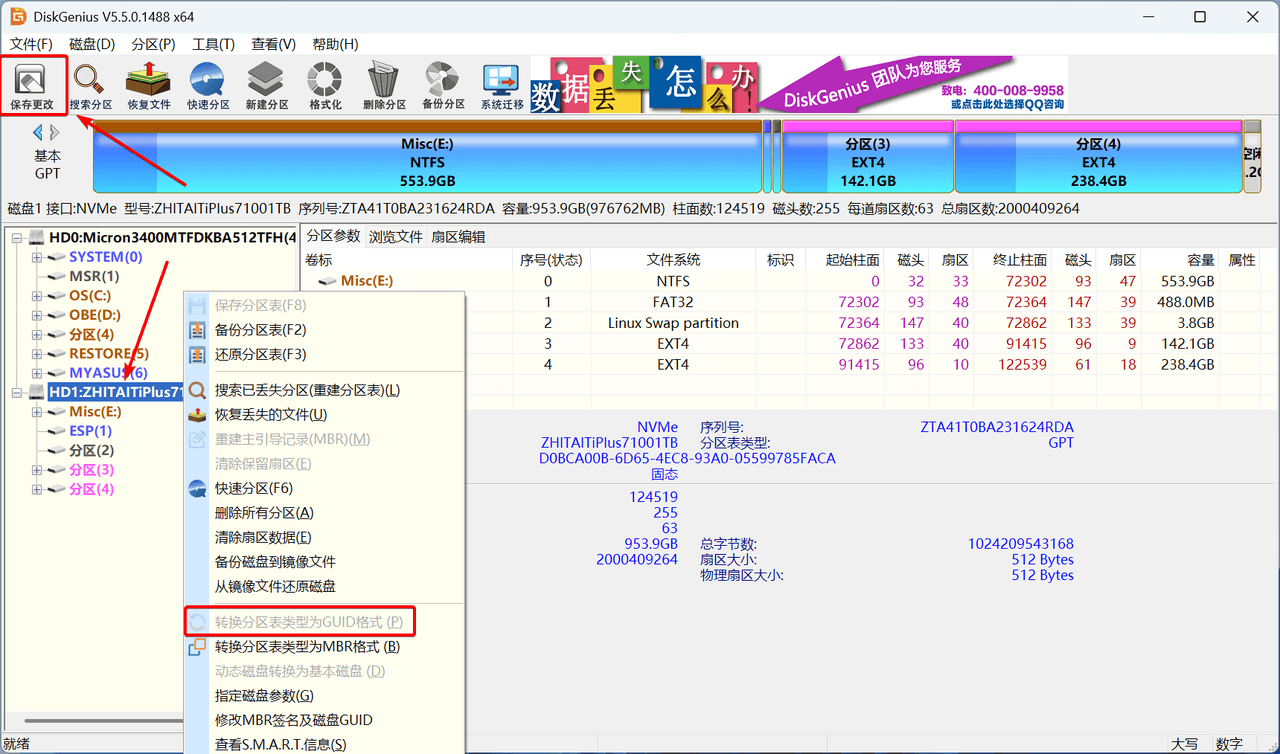1280x754 pixels.
Task: Select MYASUS(6) in partition tree
Action: click(x=108, y=373)
